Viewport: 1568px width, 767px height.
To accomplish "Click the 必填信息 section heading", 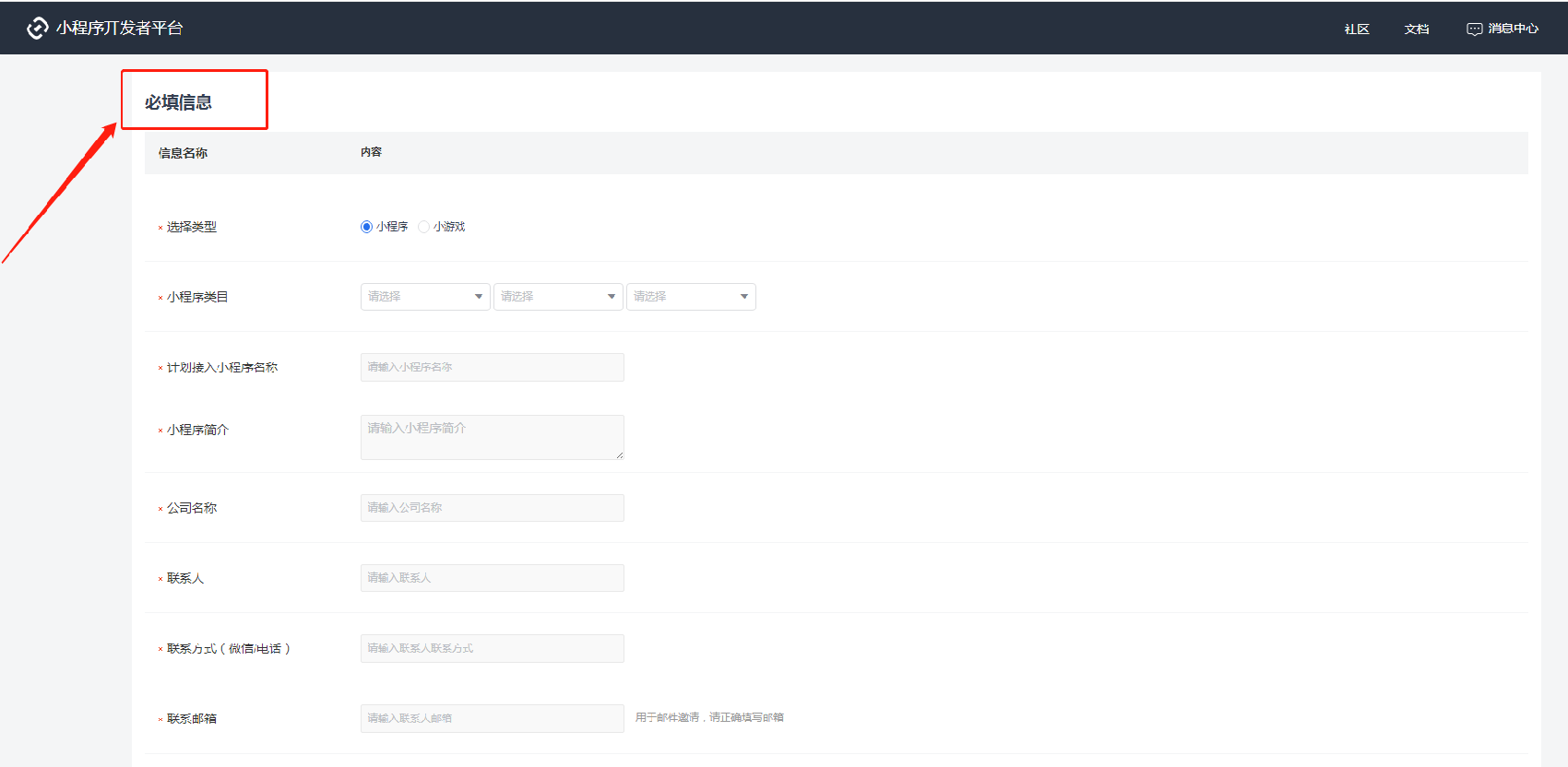I will [x=178, y=102].
